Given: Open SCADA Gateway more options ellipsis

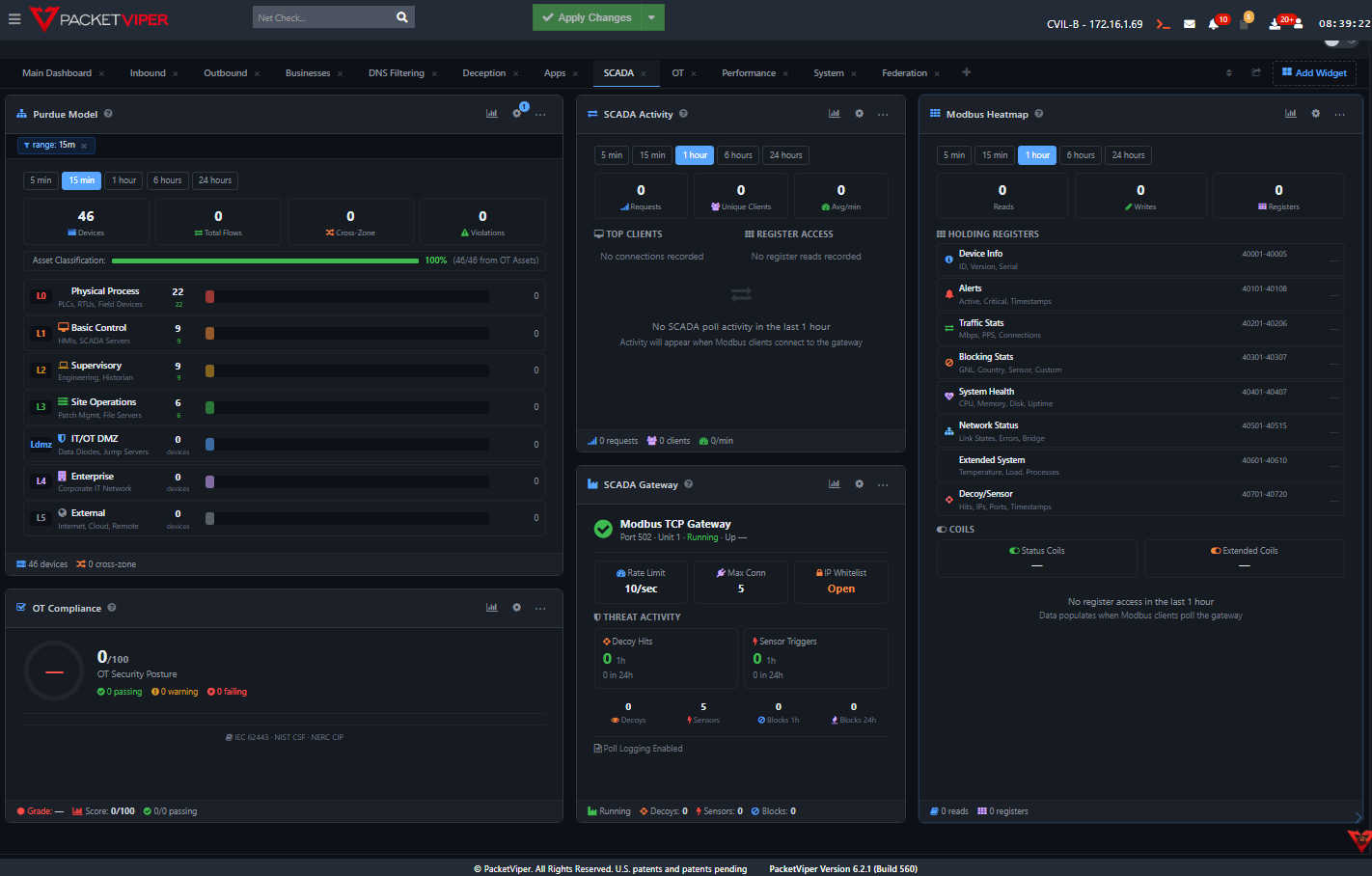Looking at the screenshot, I should (883, 484).
